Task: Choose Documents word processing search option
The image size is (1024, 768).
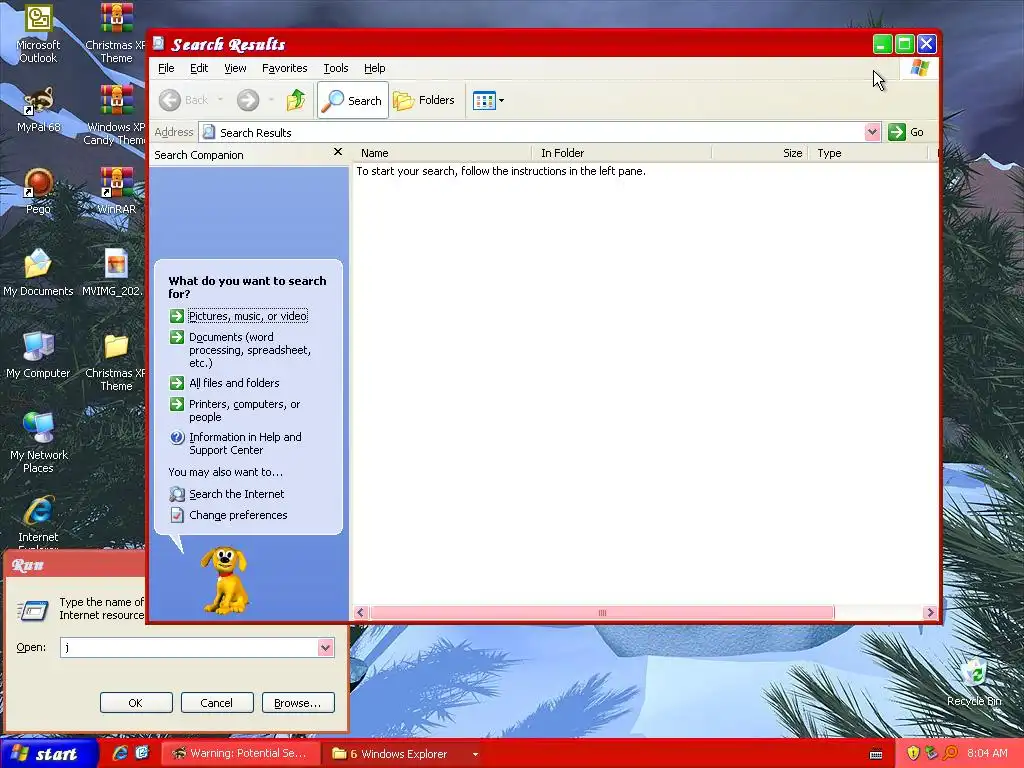Action: point(249,350)
